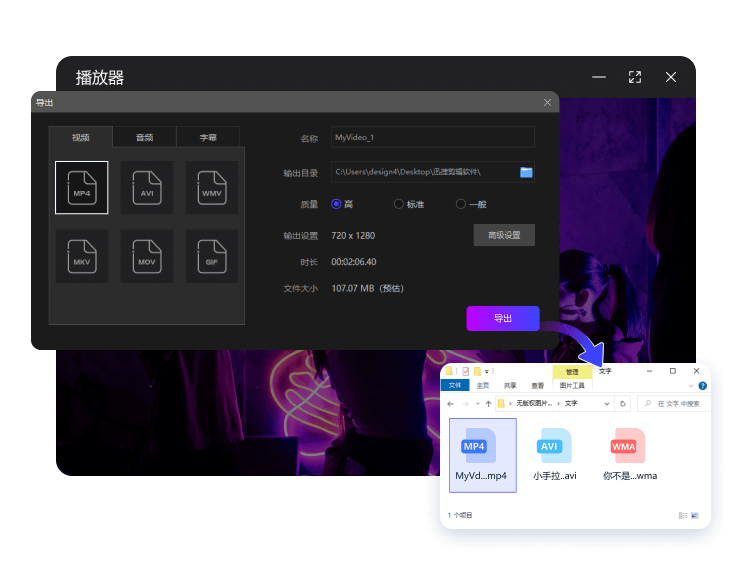
Task: Open the 共享 ribbon tab
Action: pos(510,386)
